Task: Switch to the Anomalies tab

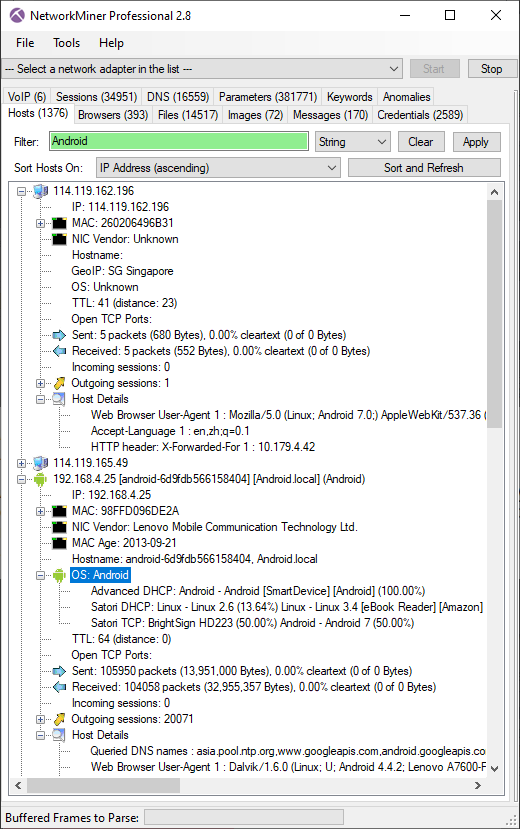Action: tap(406, 97)
